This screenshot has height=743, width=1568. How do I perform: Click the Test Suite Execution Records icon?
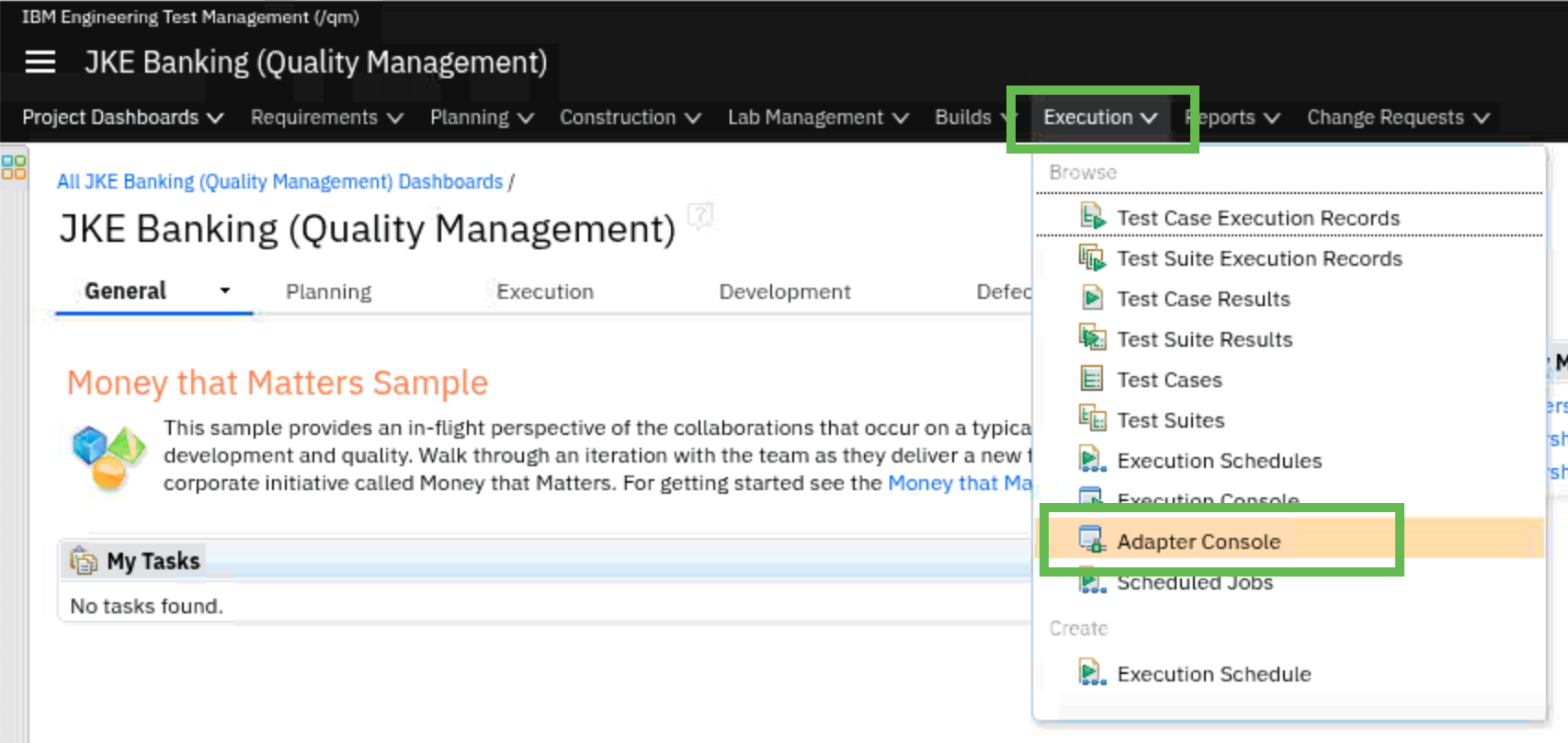(1092, 258)
